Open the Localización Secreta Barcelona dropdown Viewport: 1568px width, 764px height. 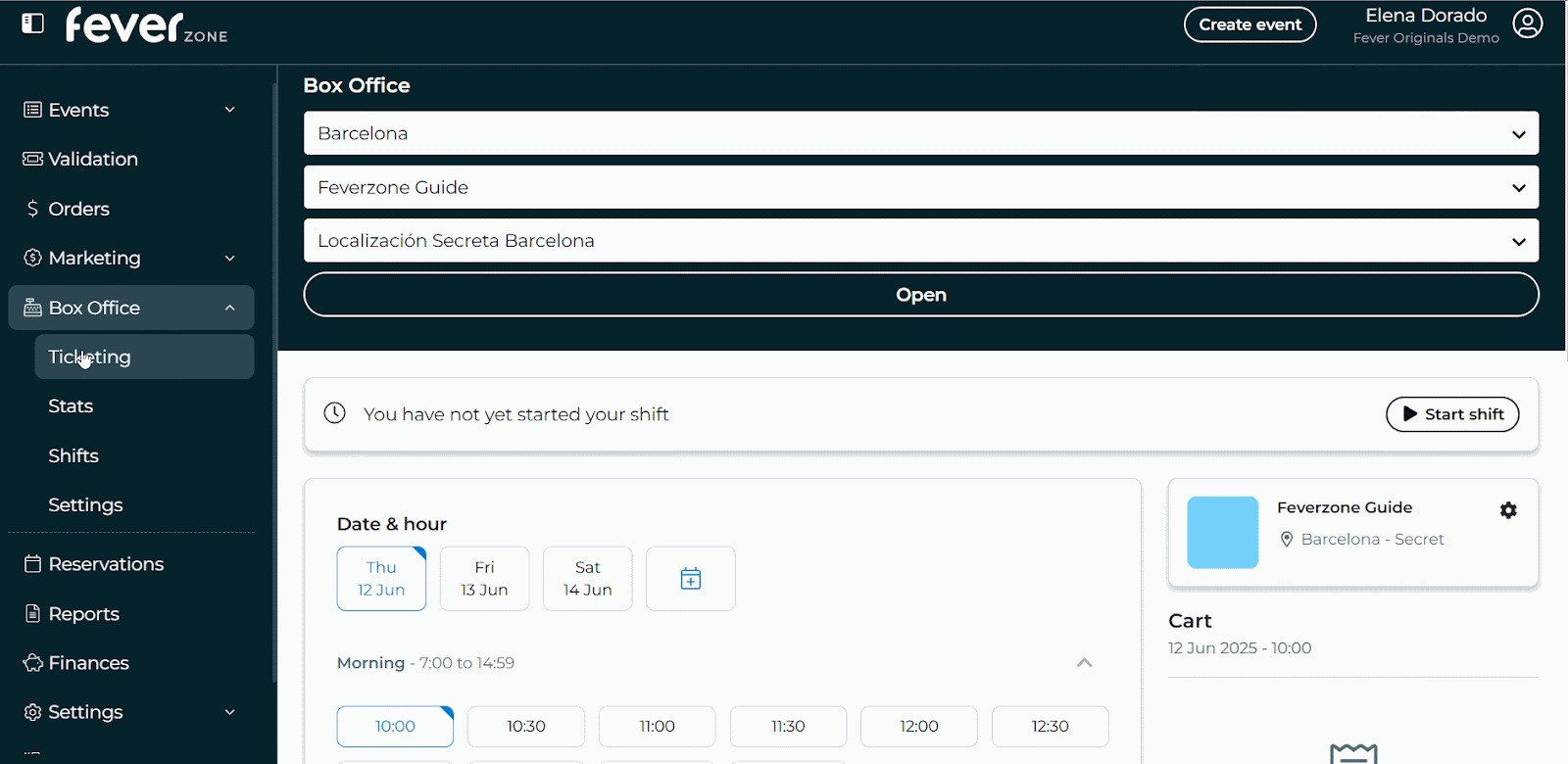point(921,241)
